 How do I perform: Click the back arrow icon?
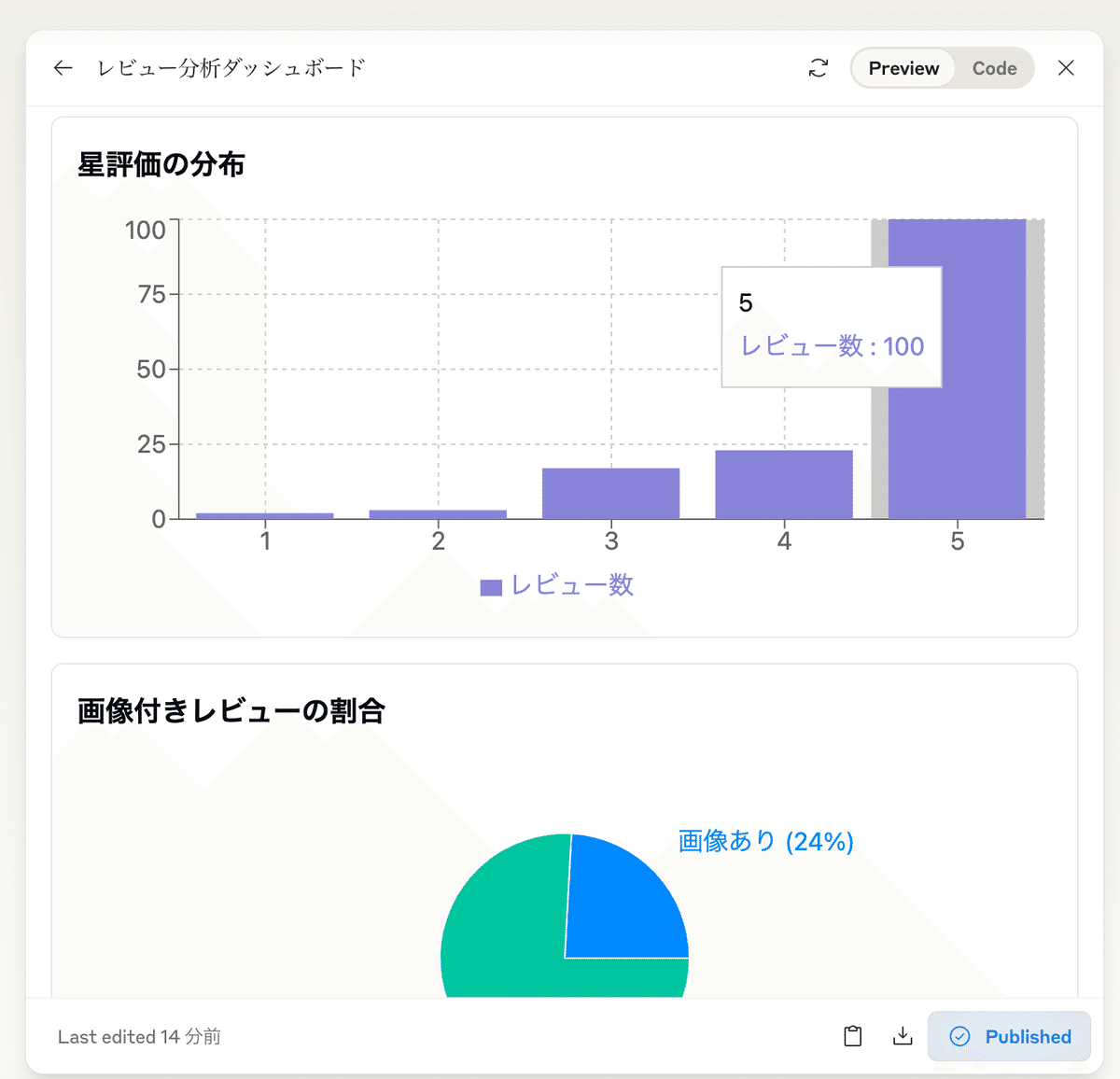63,68
